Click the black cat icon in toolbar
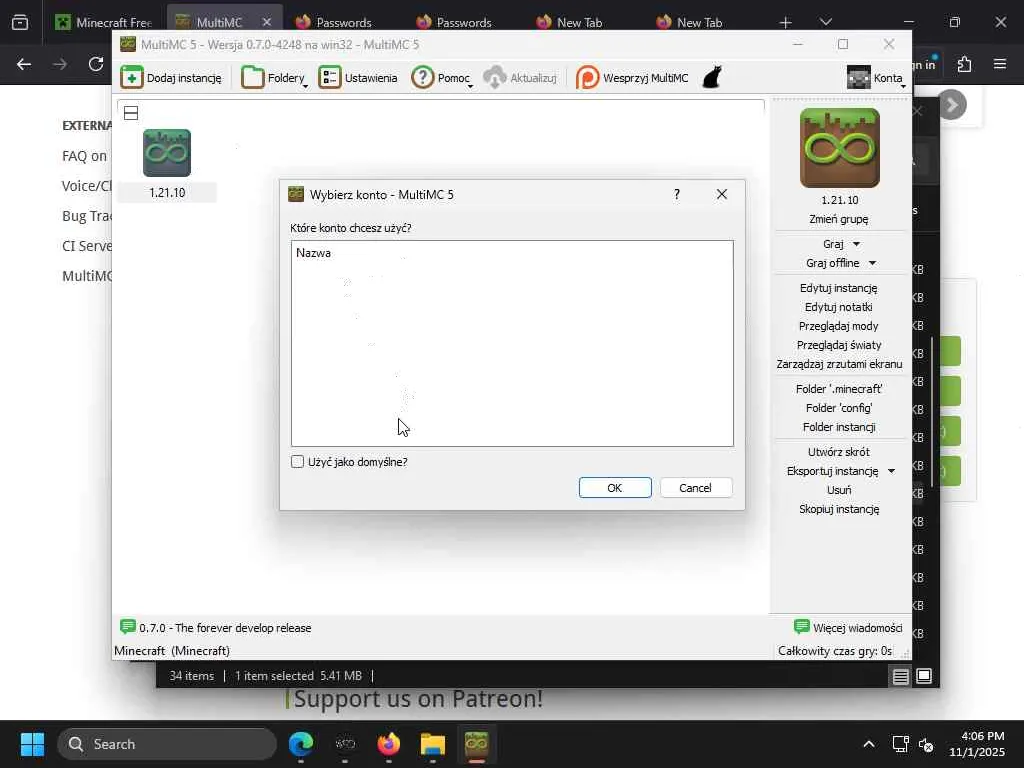This screenshot has height=768, width=1024. [x=712, y=77]
